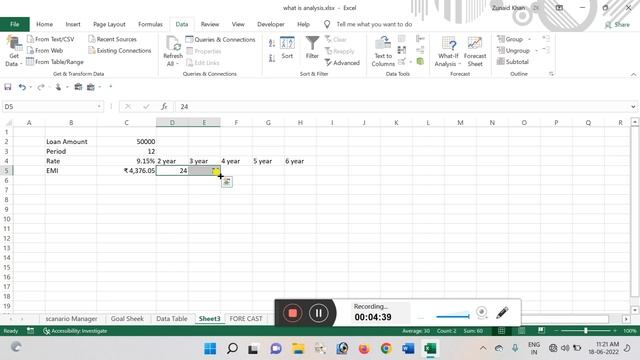Screen dimensions: 640x360
Task: Pause the screen recording
Action: coord(319,313)
